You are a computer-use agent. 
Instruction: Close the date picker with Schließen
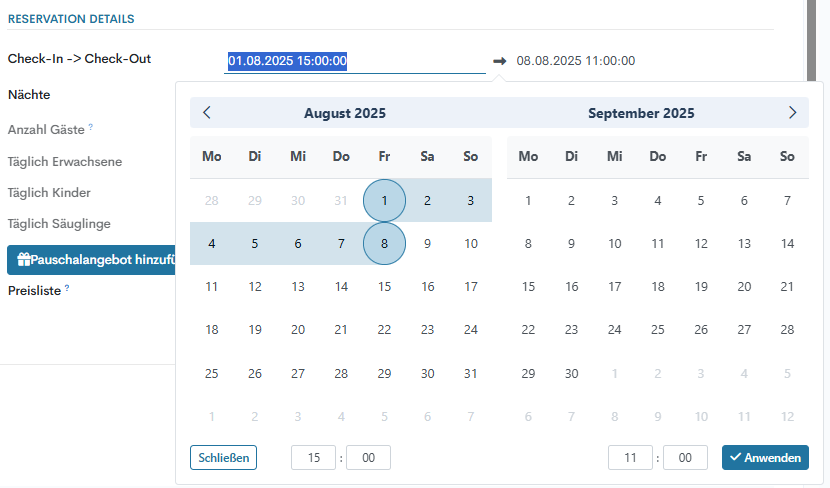(x=223, y=458)
